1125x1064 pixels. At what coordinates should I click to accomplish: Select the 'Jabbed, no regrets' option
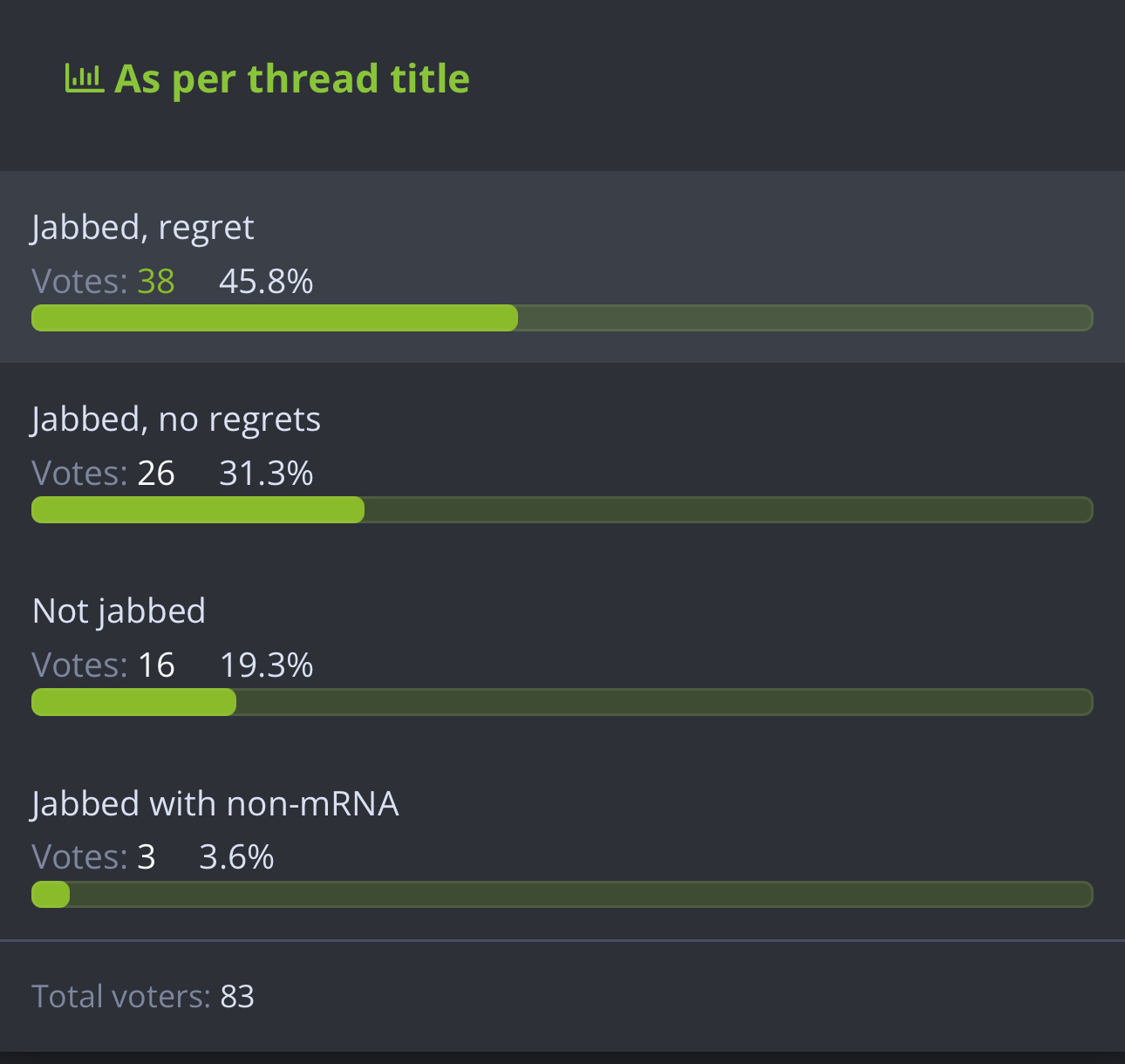[x=176, y=419]
